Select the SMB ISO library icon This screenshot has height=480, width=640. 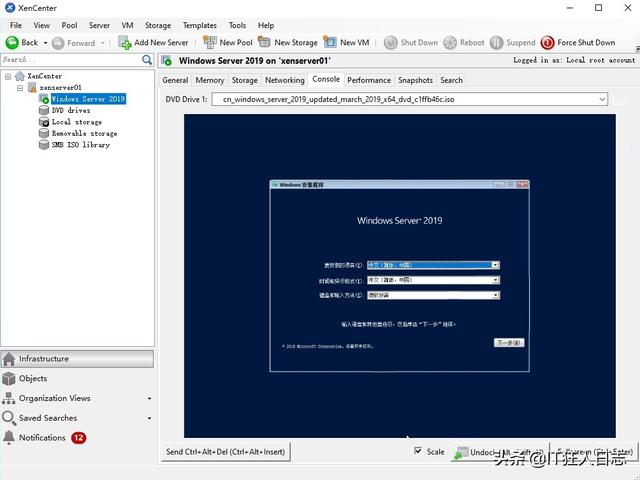[44, 145]
